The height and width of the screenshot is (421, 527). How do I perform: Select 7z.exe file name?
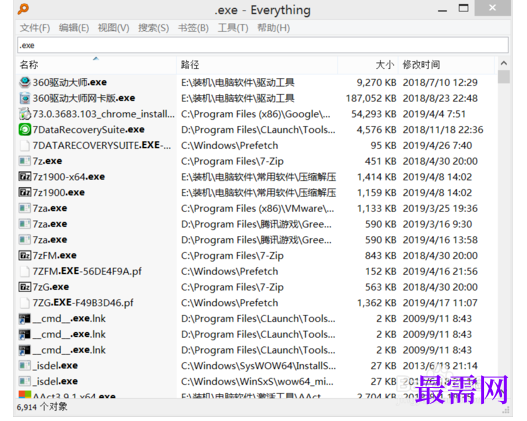pos(47,161)
